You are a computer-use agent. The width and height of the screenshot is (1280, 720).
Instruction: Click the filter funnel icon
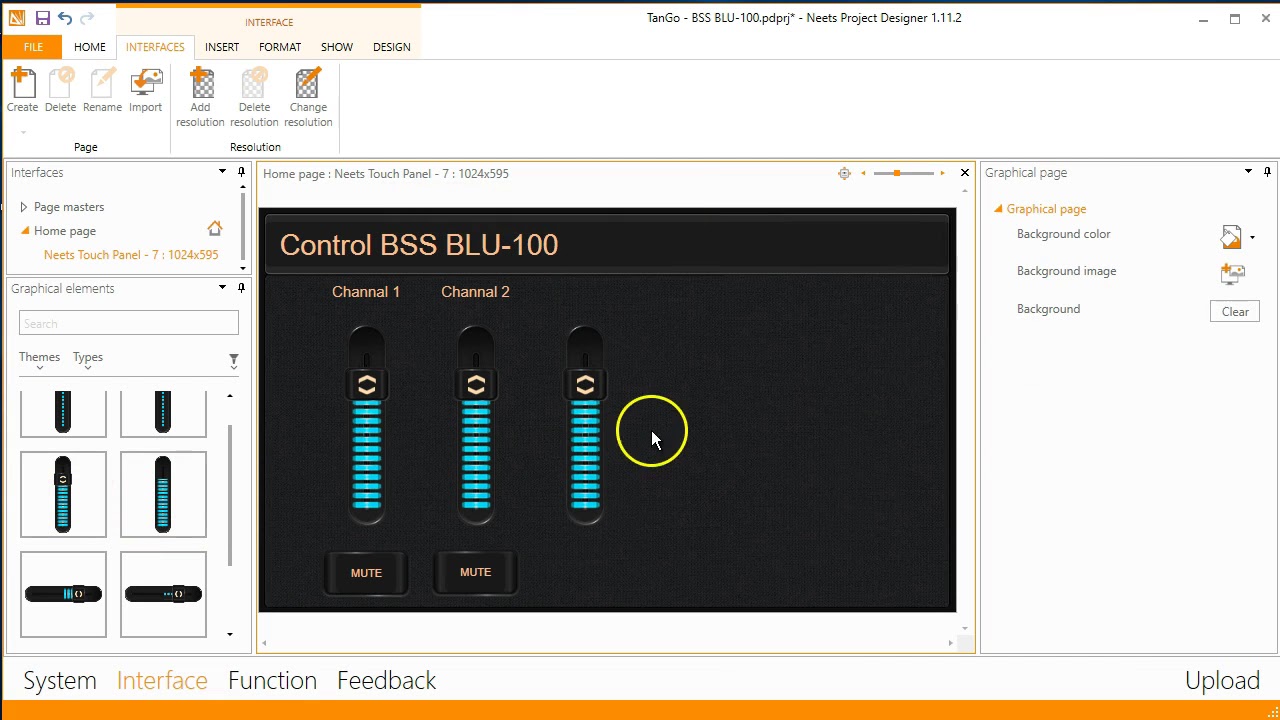[233, 360]
